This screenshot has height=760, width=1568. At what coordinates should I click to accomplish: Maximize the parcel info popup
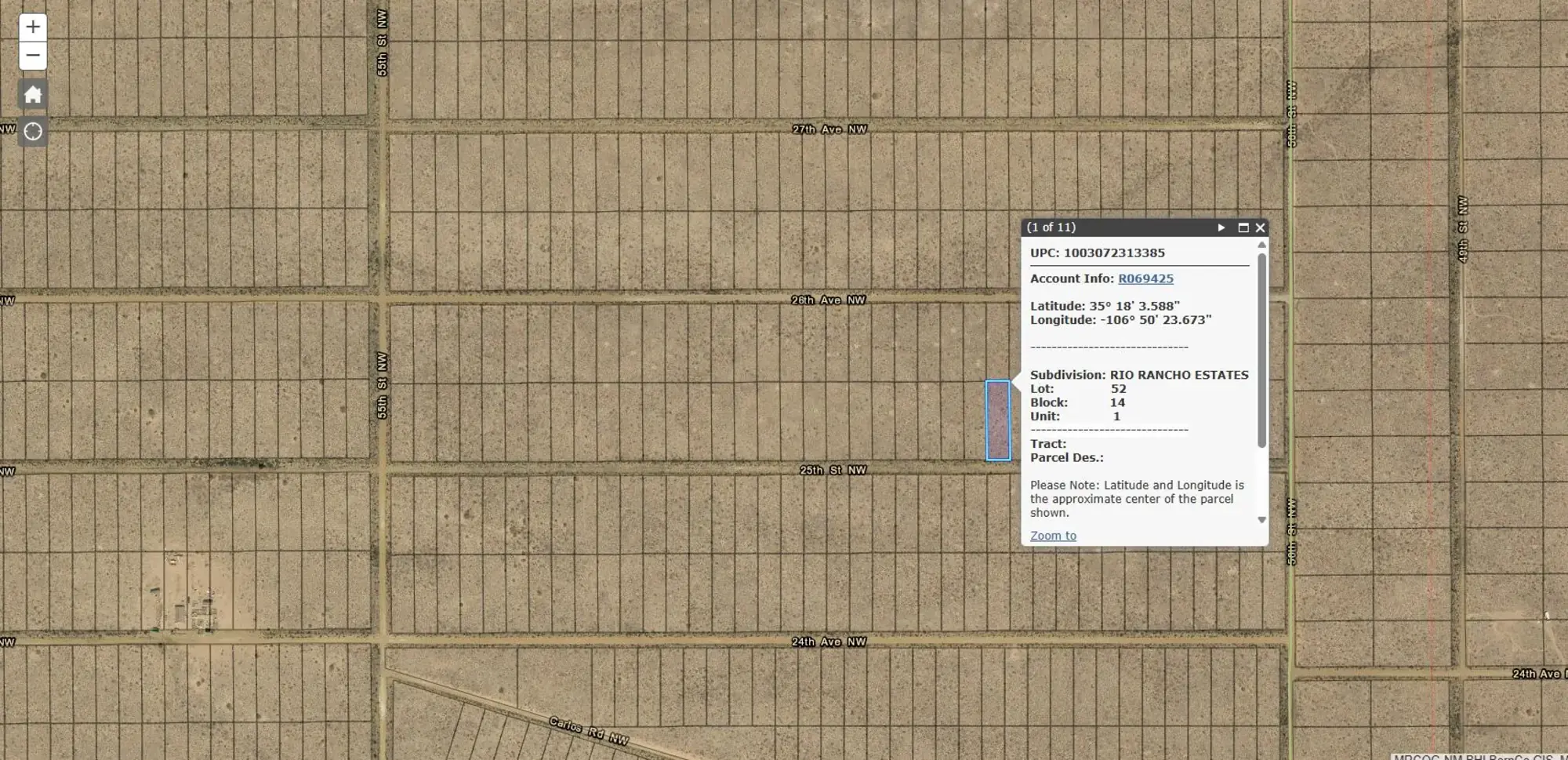1243,227
